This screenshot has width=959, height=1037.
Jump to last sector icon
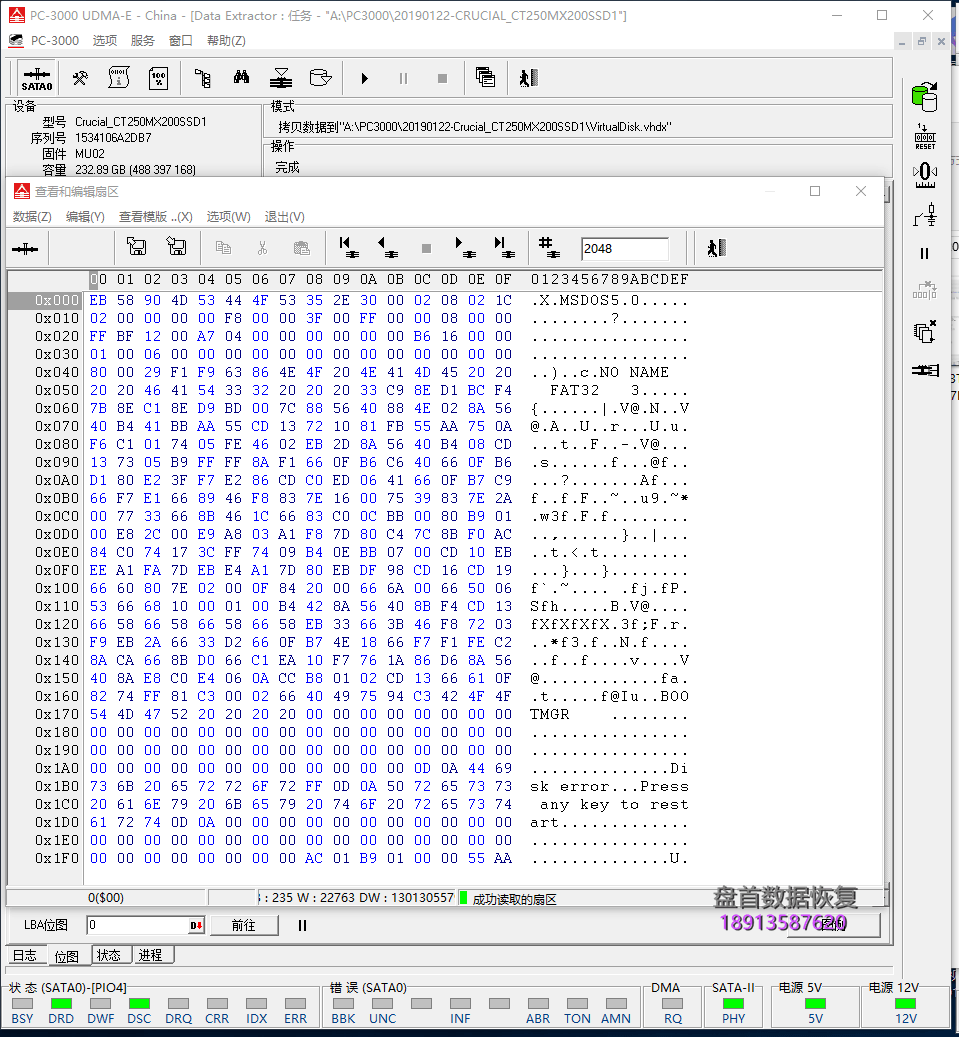[504, 247]
